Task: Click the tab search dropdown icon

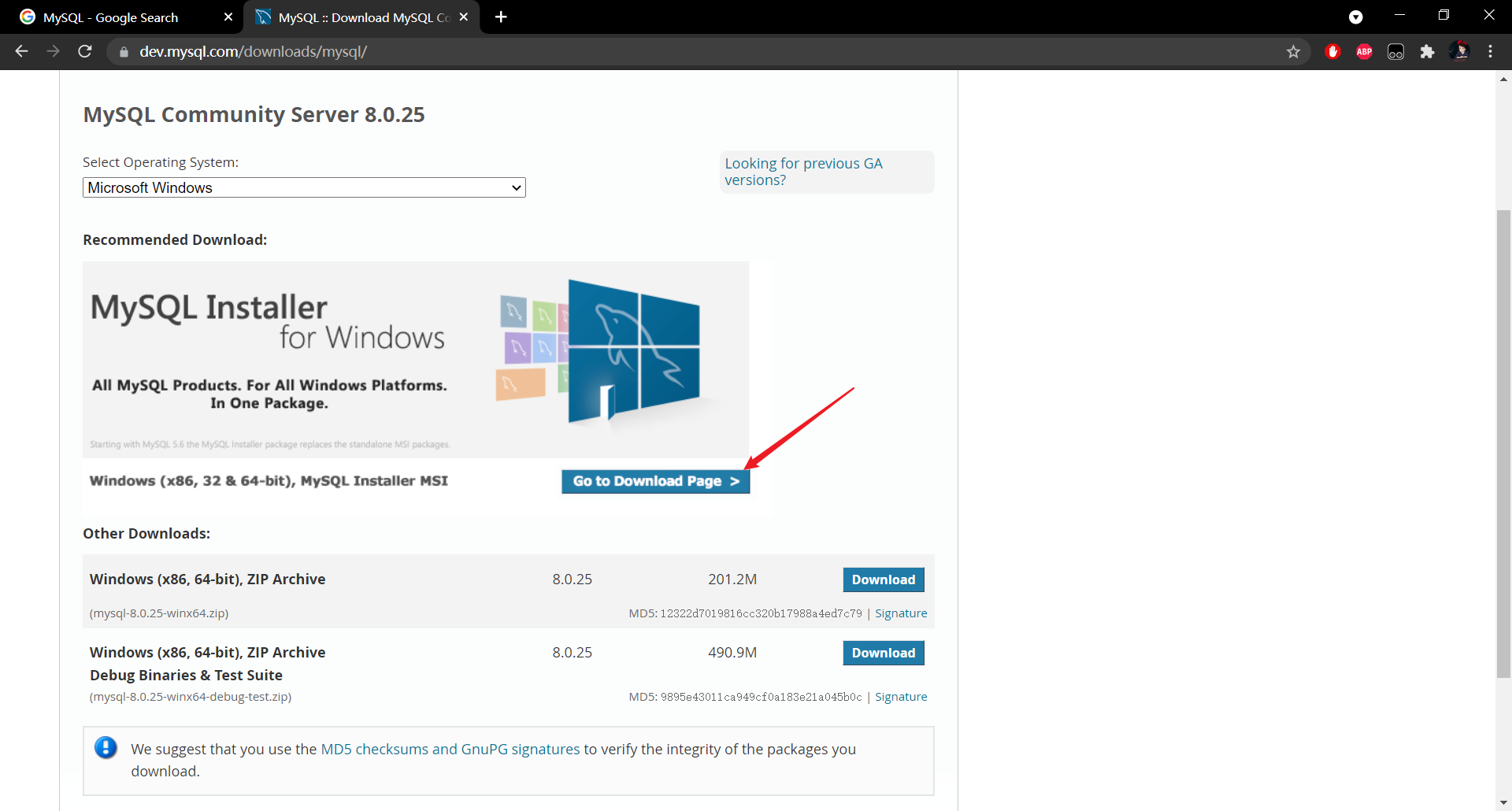Action: [x=1355, y=17]
